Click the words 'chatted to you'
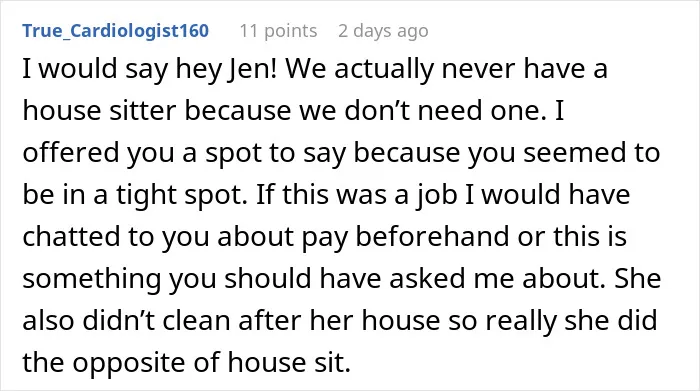This screenshot has width=700, height=391. [116, 236]
